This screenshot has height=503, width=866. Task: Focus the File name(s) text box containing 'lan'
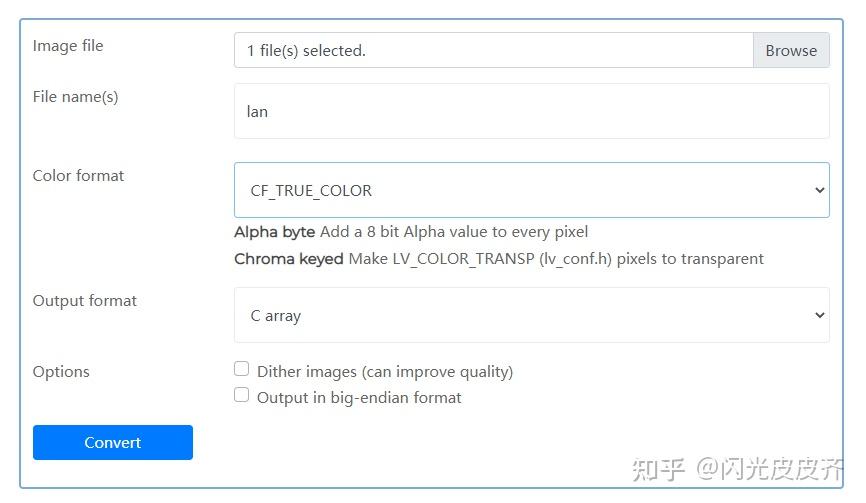531,111
